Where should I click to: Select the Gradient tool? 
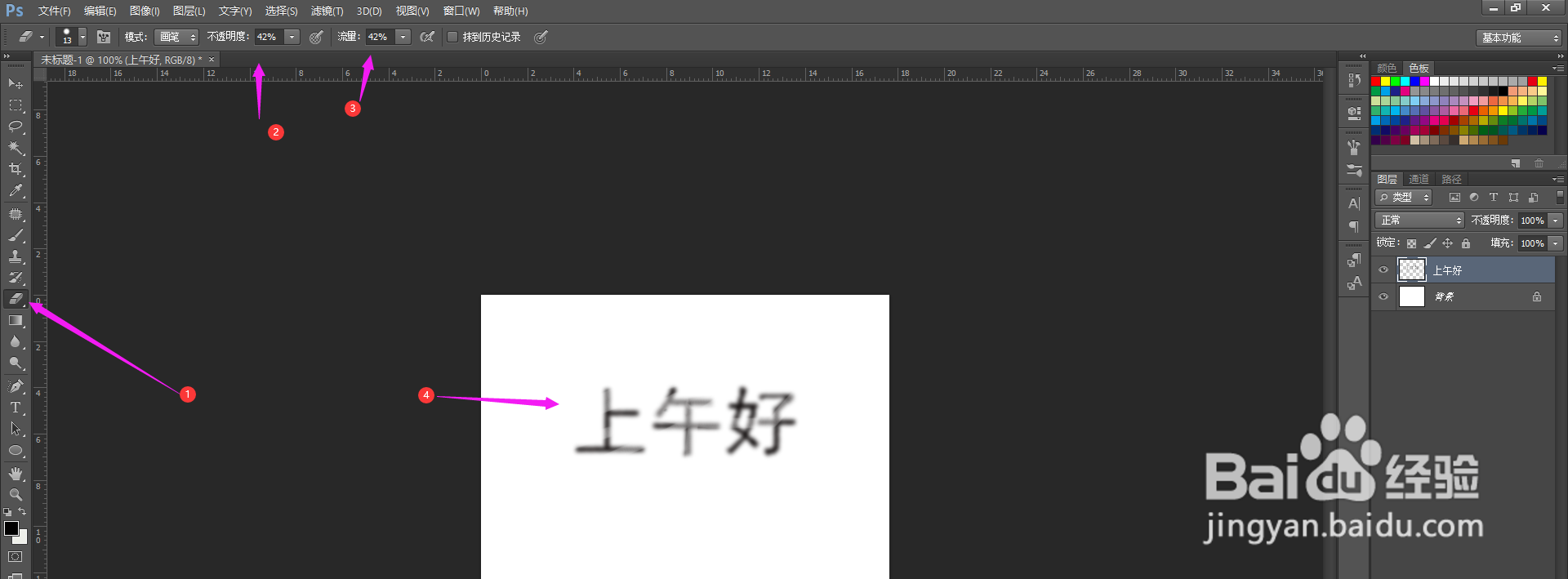click(16, 321)
